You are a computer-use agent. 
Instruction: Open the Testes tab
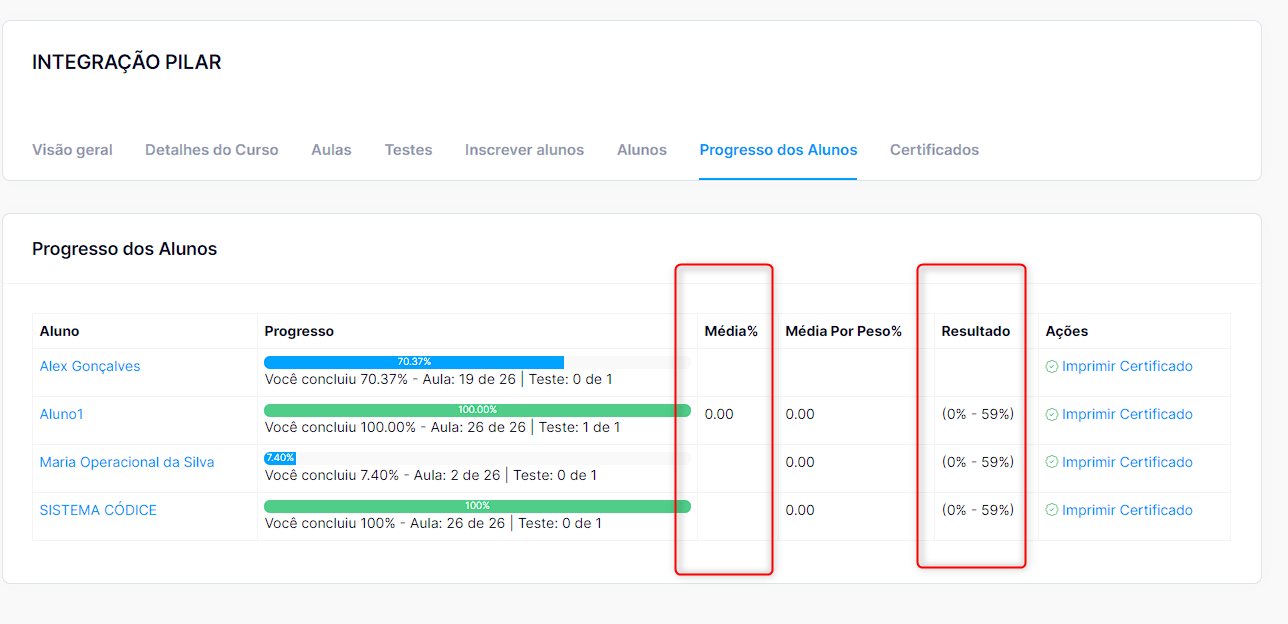(408, 150)
